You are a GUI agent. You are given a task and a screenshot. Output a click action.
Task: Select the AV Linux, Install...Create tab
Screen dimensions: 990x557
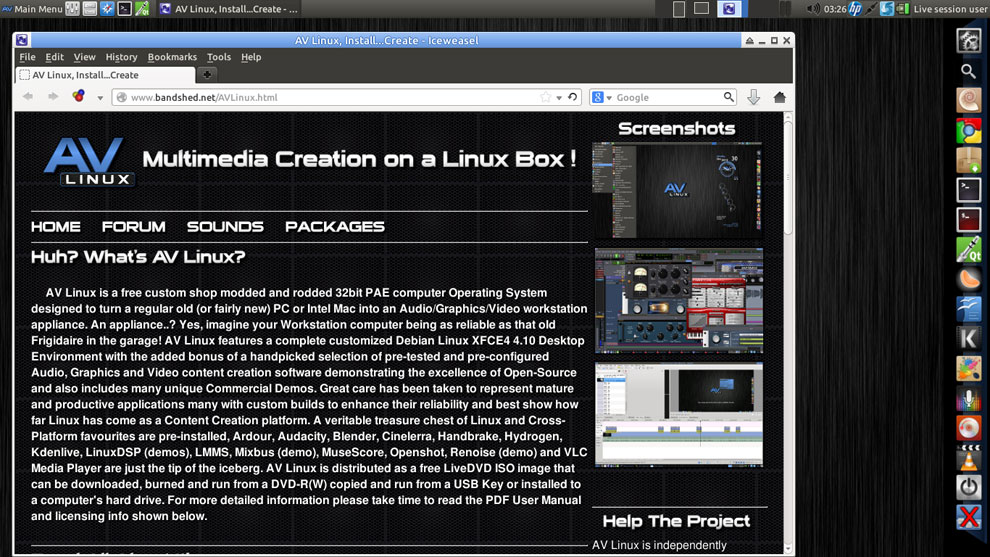(105, 75)
